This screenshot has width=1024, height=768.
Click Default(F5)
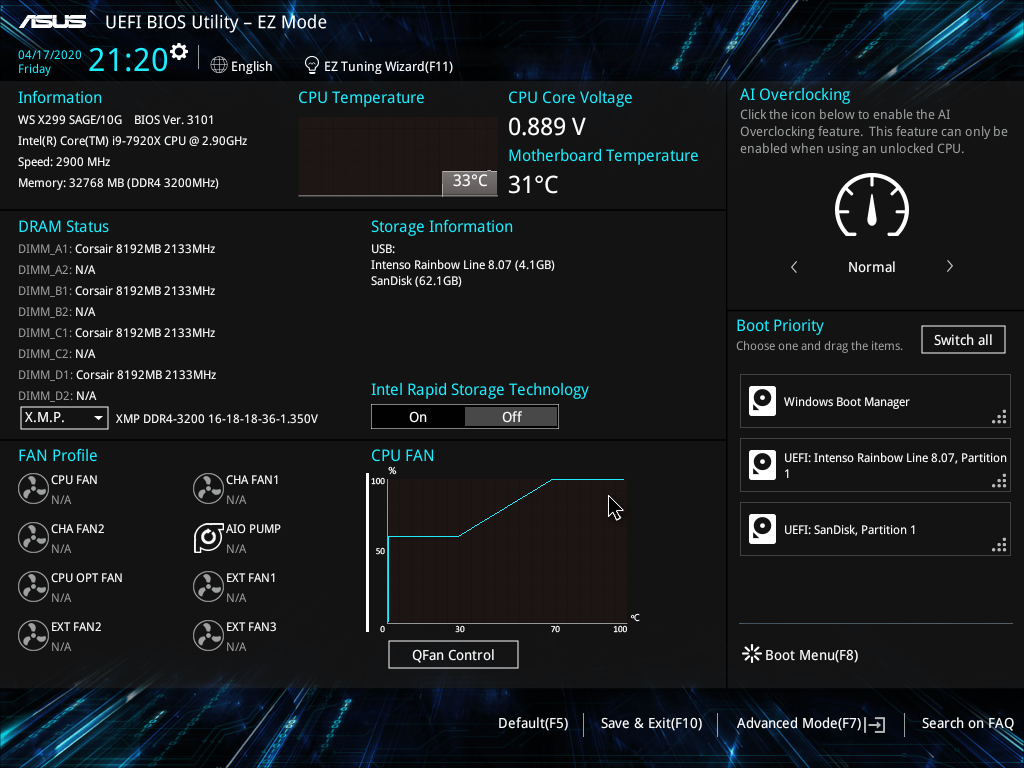tap(533, 723)
